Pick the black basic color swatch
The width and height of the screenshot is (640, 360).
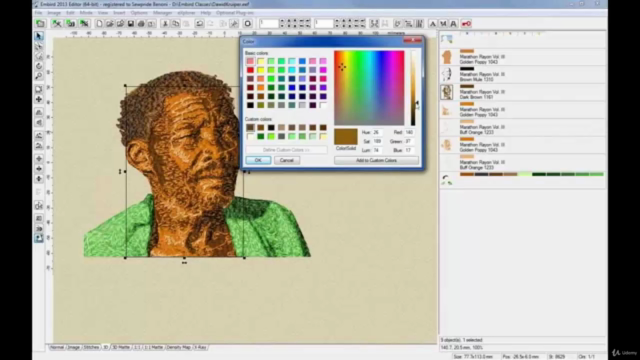coord(250,105)
